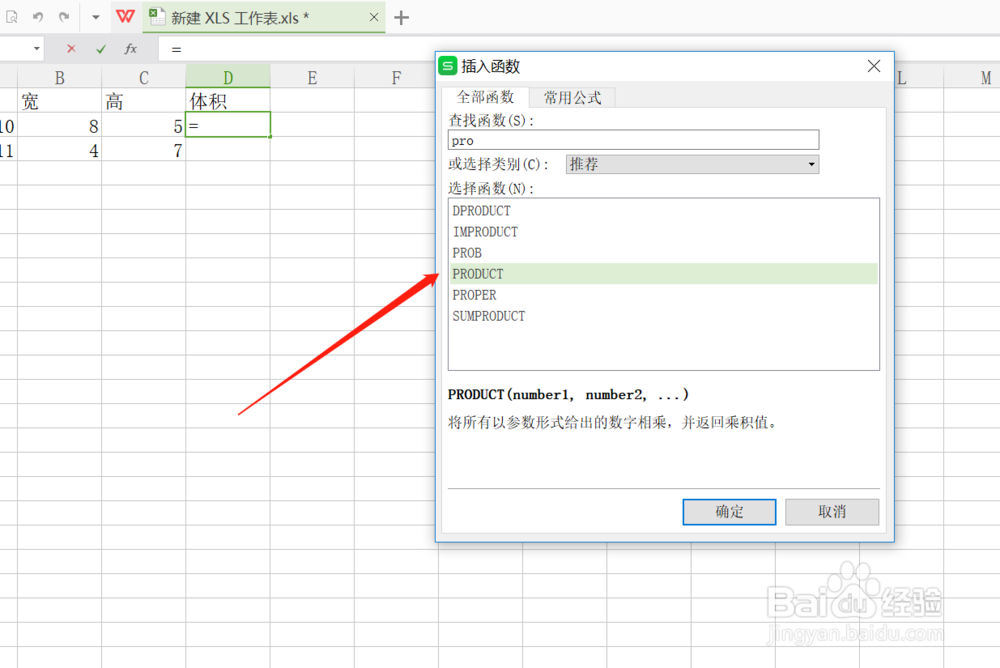Click the 确定 button
The image size is (1000, 668).
pyautogui.click(x=729, y=512)
